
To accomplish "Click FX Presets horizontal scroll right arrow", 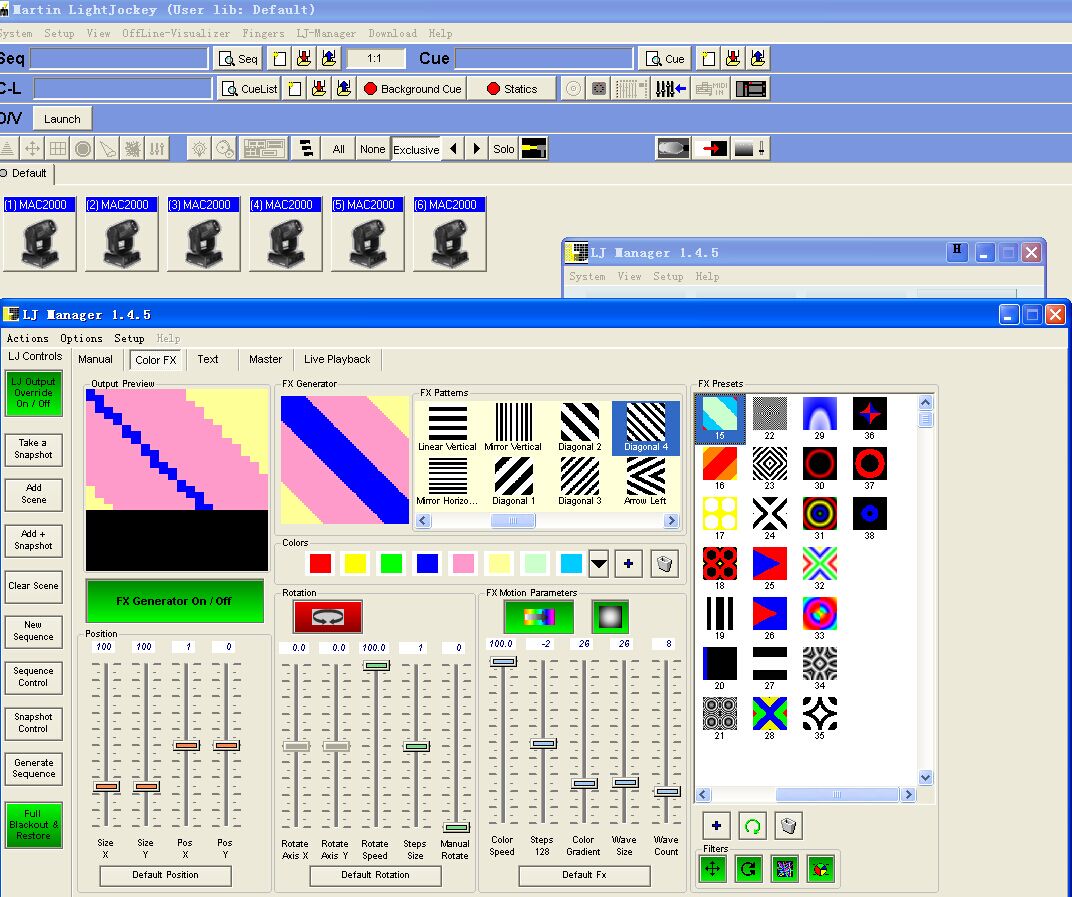I will coord(908,794).
